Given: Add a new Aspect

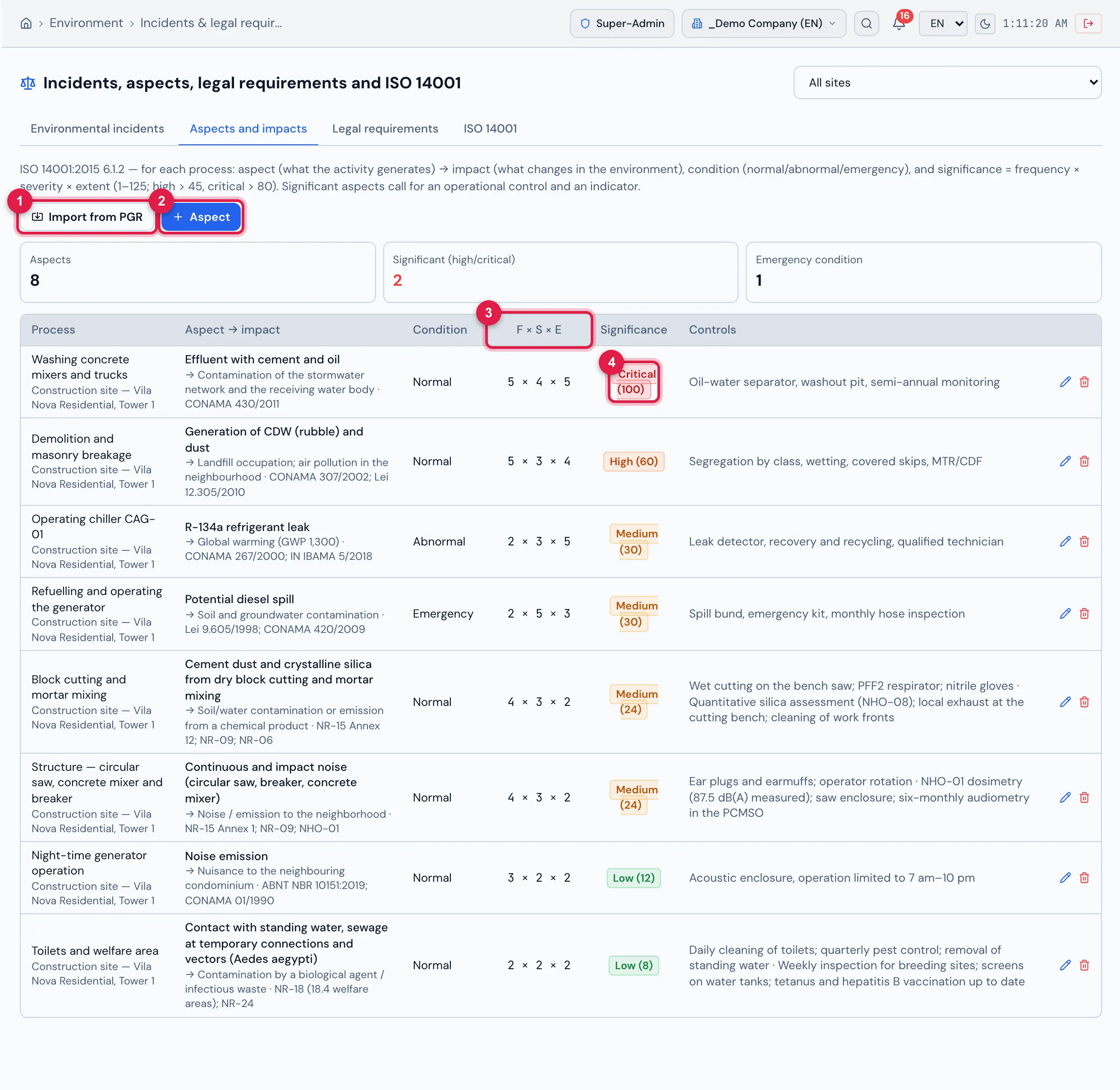Looking at the screenshot, I should [x=201, y=217].
